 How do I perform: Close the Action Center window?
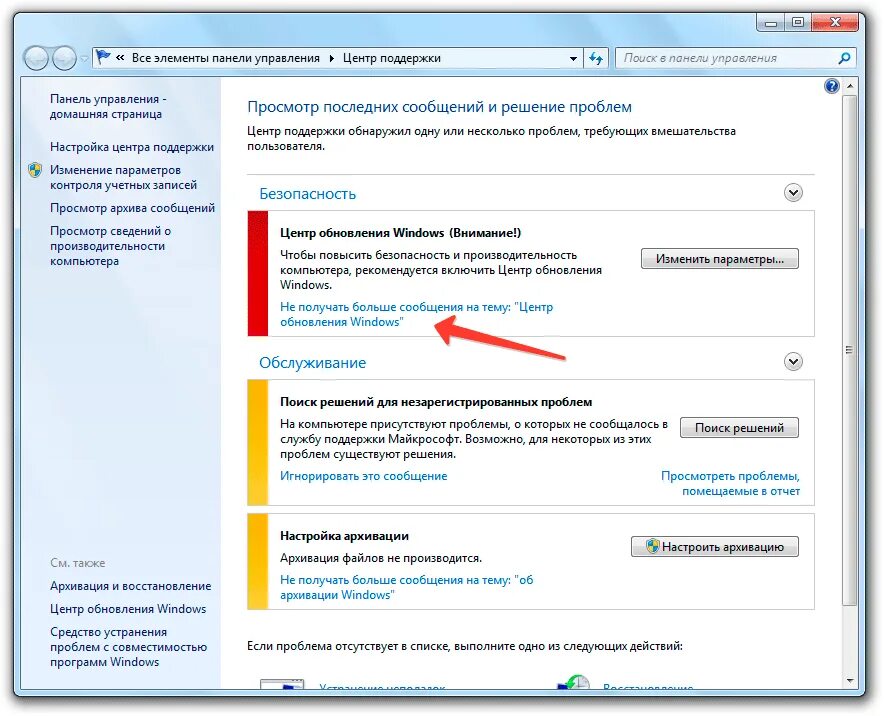click(836, 23)
